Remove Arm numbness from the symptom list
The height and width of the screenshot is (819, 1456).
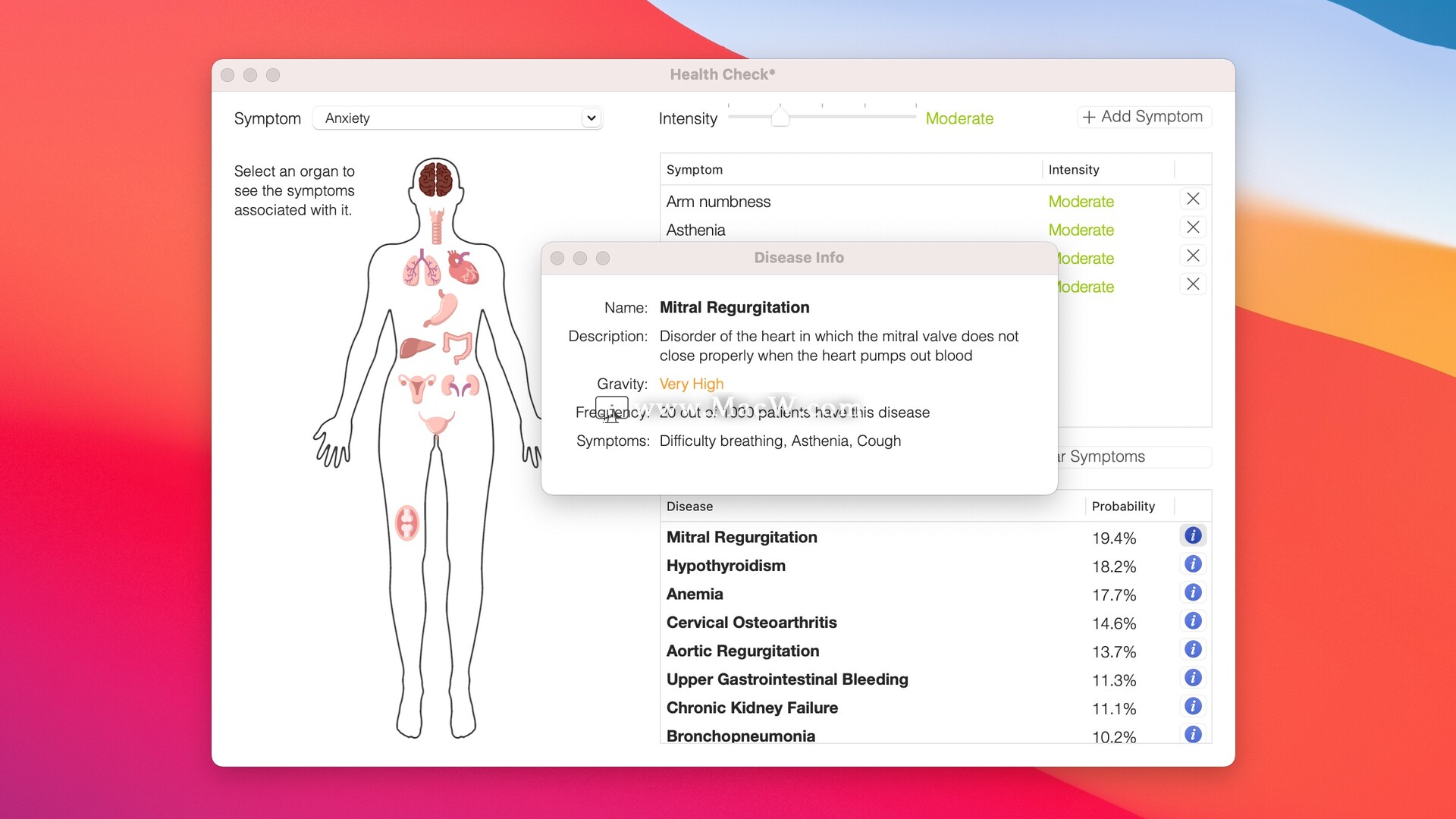(x=1193, y=199)
